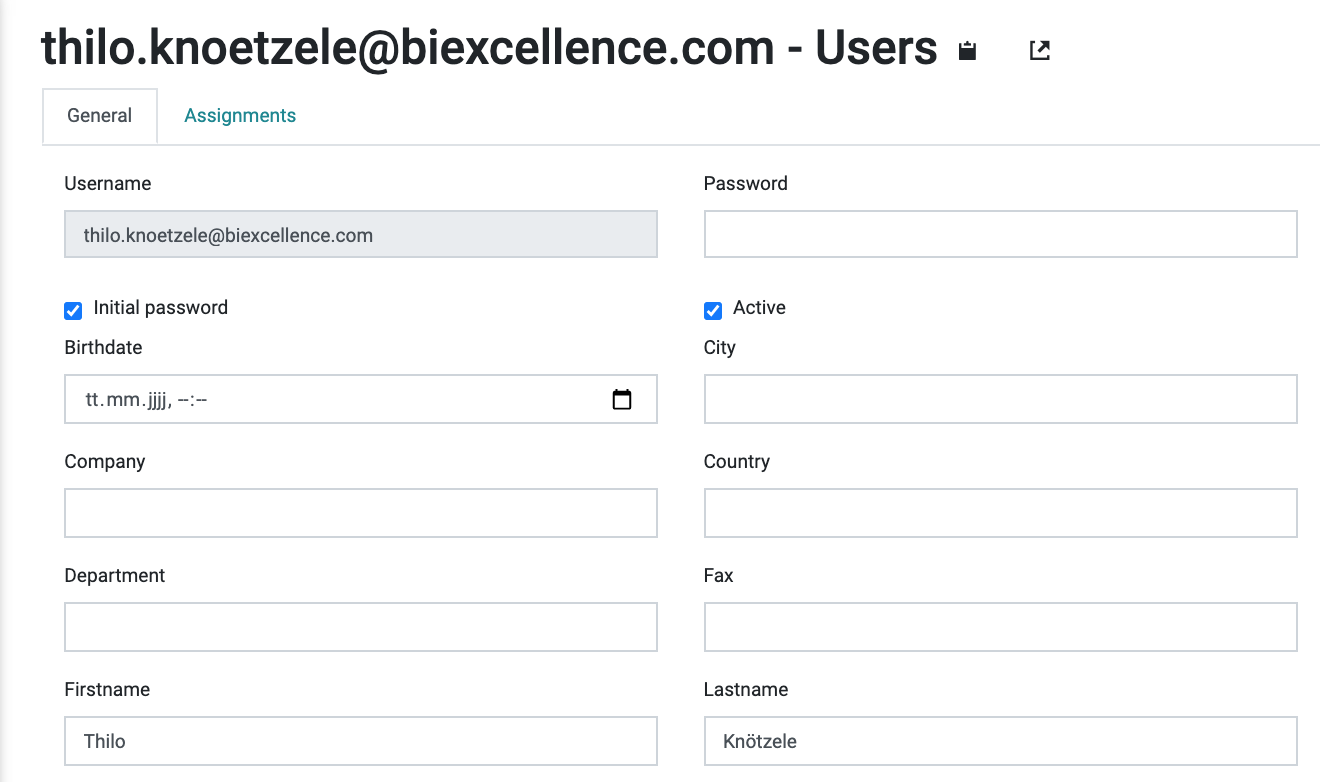Toggle the Active checkbox
The height and width of the screenshot is (782, 1326).
[713, 311]
